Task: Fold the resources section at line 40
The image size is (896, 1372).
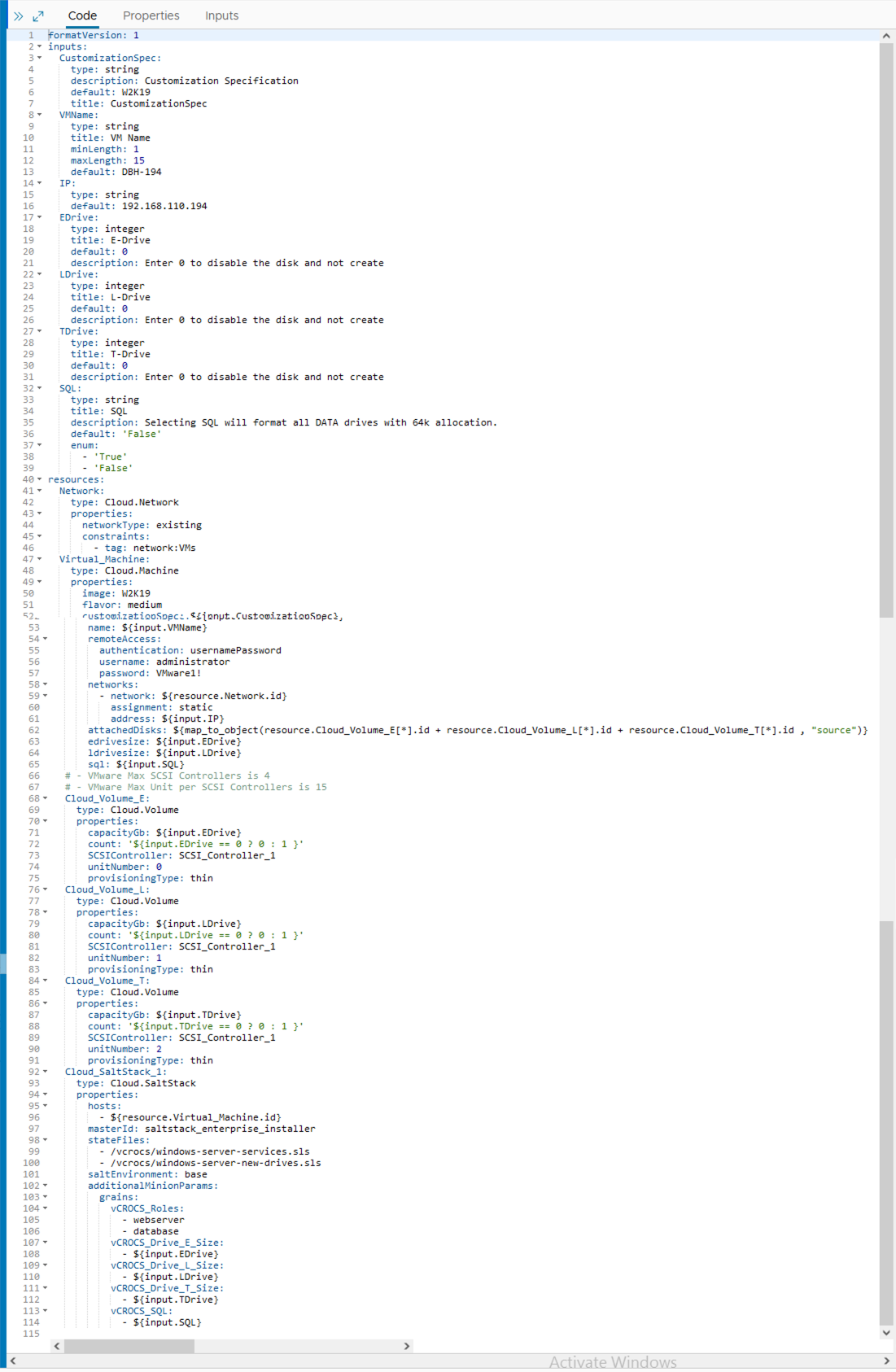Action: point(39,480)
